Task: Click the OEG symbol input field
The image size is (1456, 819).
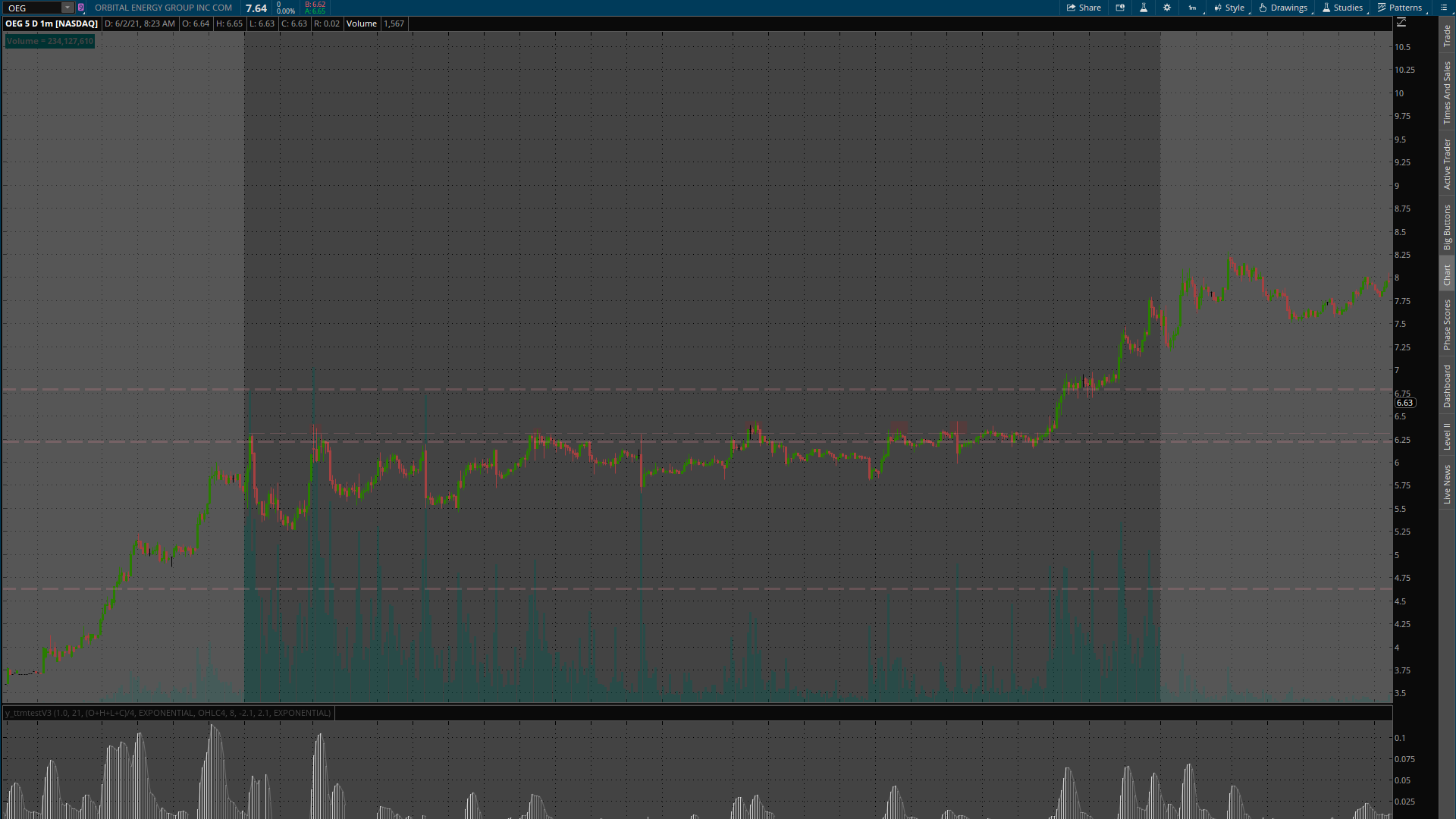Action: point(32,8)
